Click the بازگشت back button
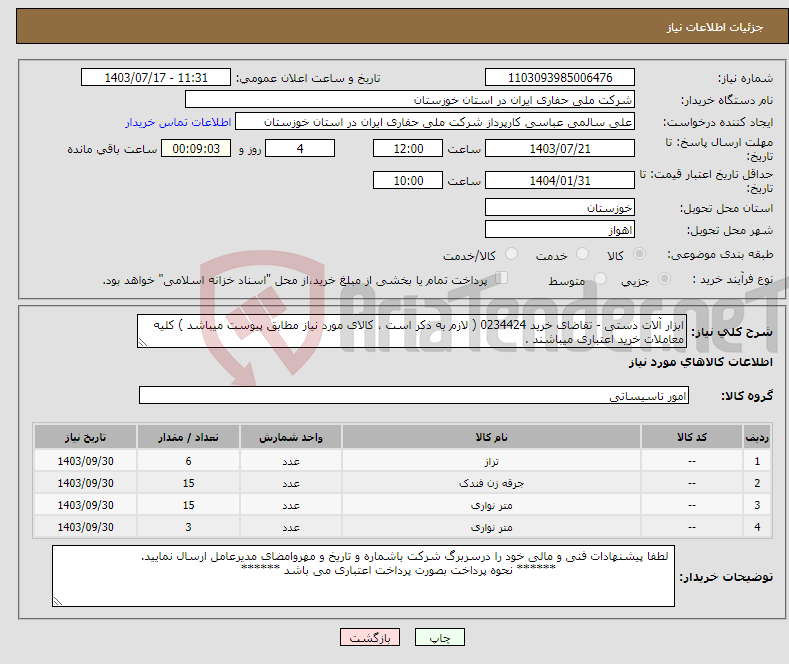This screenshot has width=789, height=664. [x=370, y=637]
